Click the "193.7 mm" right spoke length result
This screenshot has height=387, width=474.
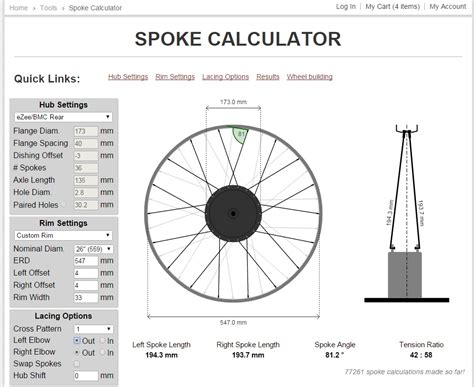coord(248,355)
